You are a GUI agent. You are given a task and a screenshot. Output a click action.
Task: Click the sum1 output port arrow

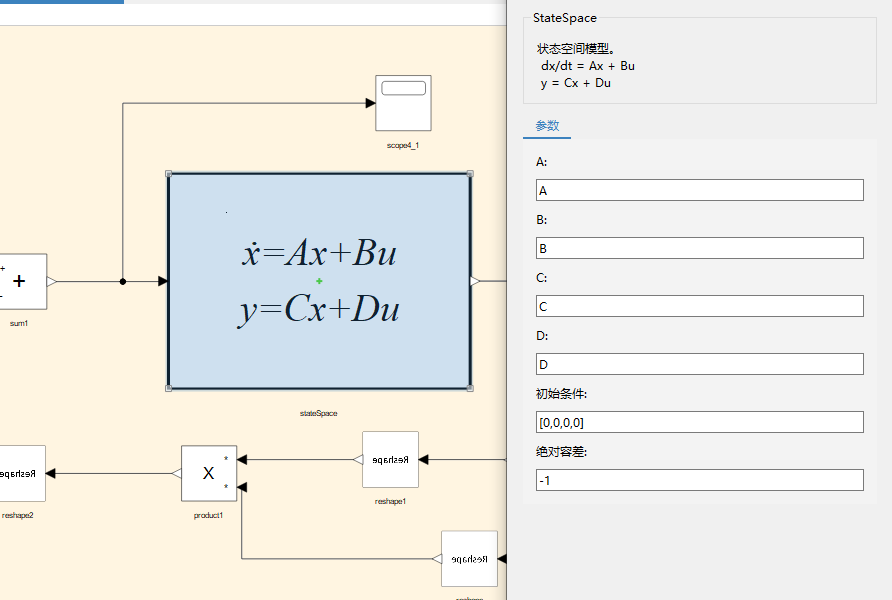[52, 282]
